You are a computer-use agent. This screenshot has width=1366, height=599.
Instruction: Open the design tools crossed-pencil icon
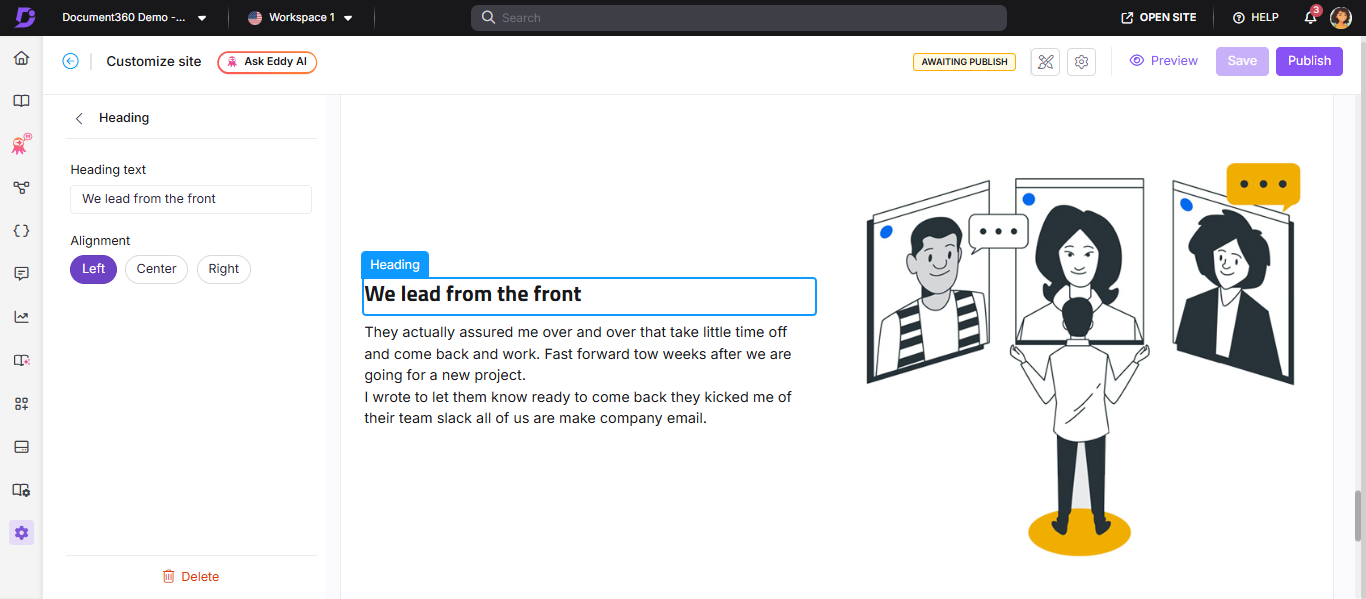click(1046, 62)
